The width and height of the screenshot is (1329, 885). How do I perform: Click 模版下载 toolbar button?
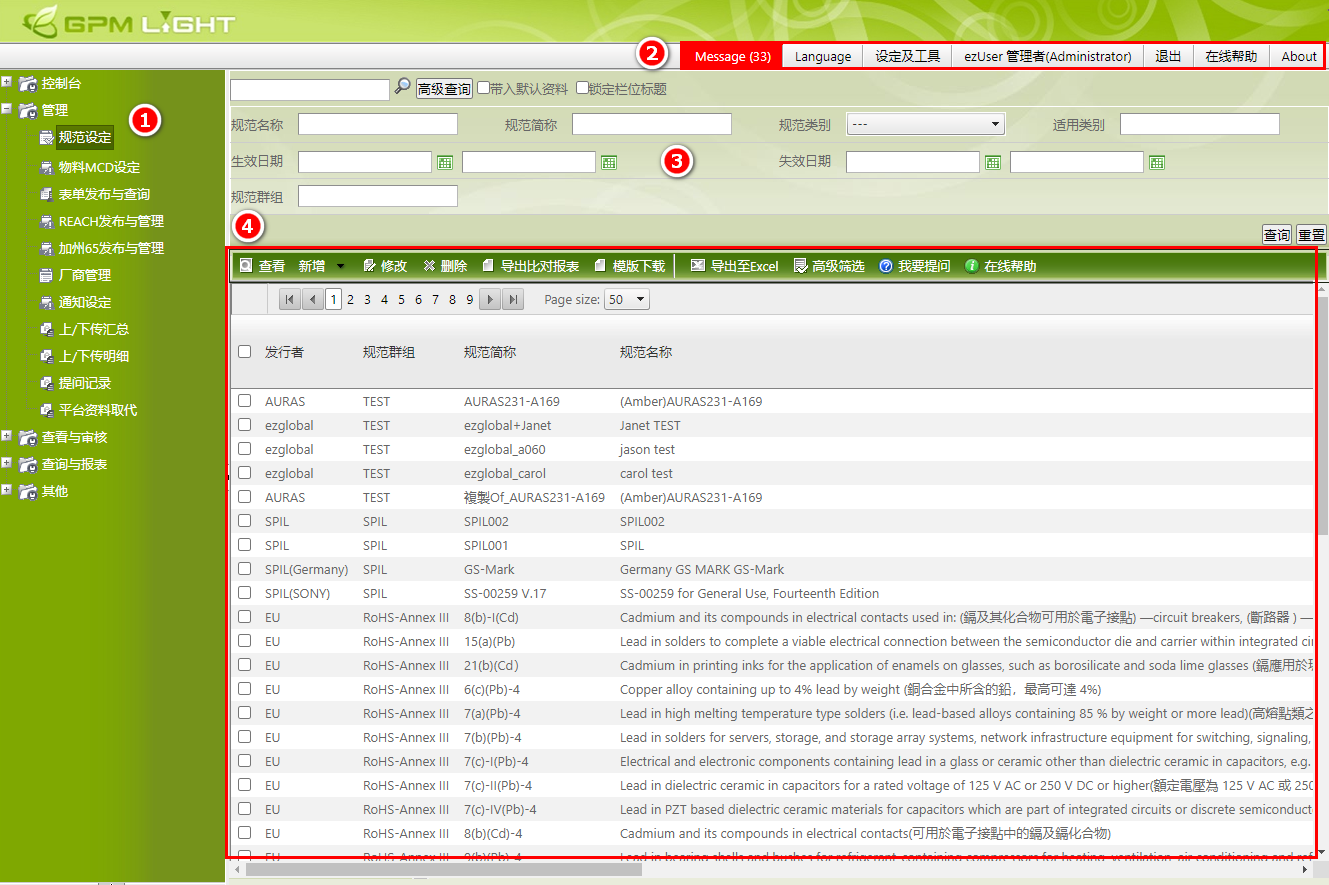pyautogui.click(x=629, y=266)
